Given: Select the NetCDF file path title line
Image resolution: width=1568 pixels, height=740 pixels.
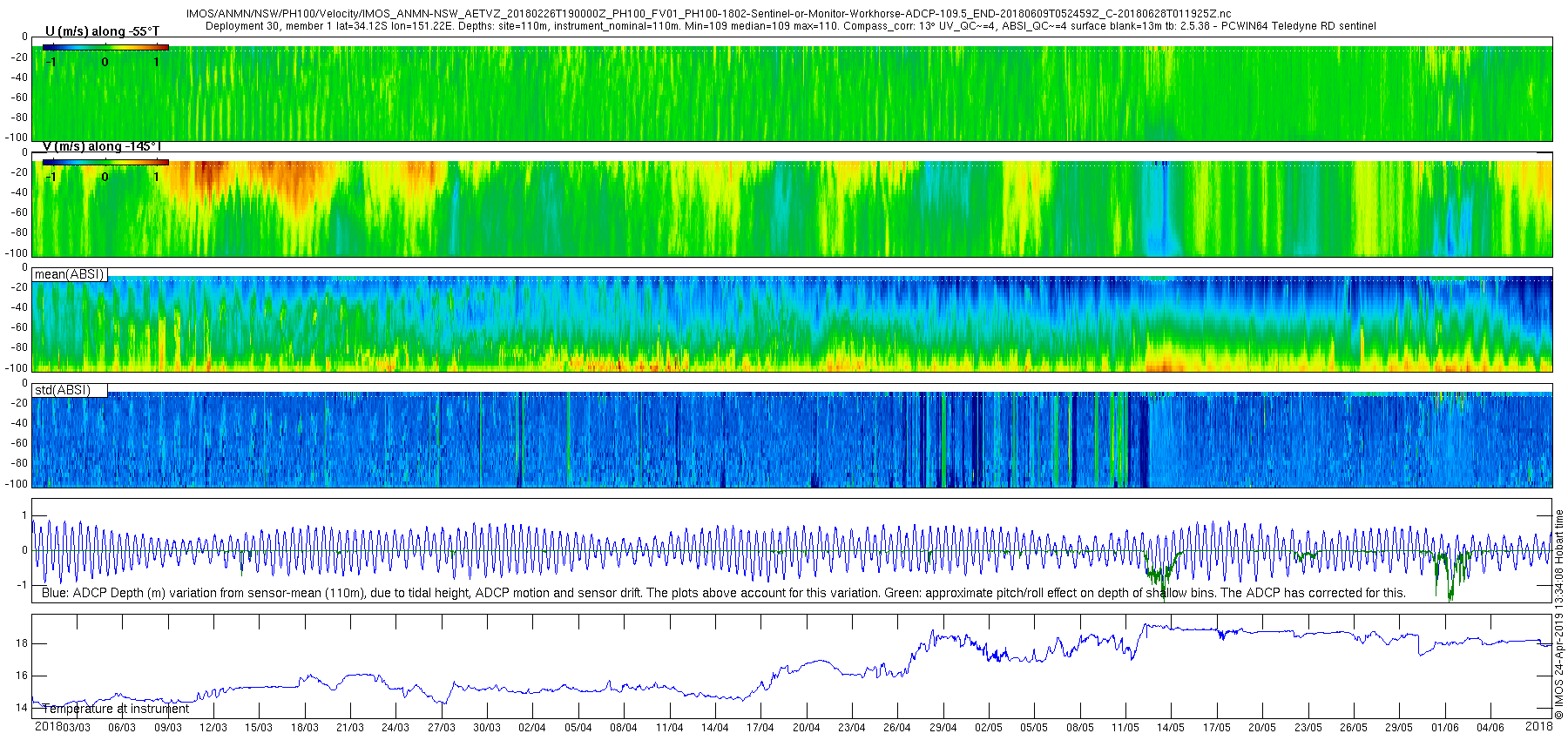Looking at the screenshot, I should 709,14.
